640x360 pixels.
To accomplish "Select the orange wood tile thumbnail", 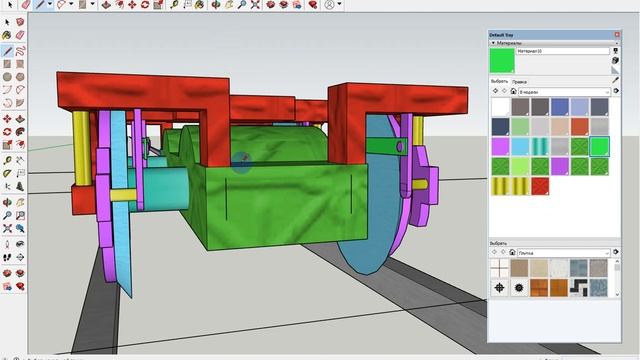I will click(x=539, y=288).
